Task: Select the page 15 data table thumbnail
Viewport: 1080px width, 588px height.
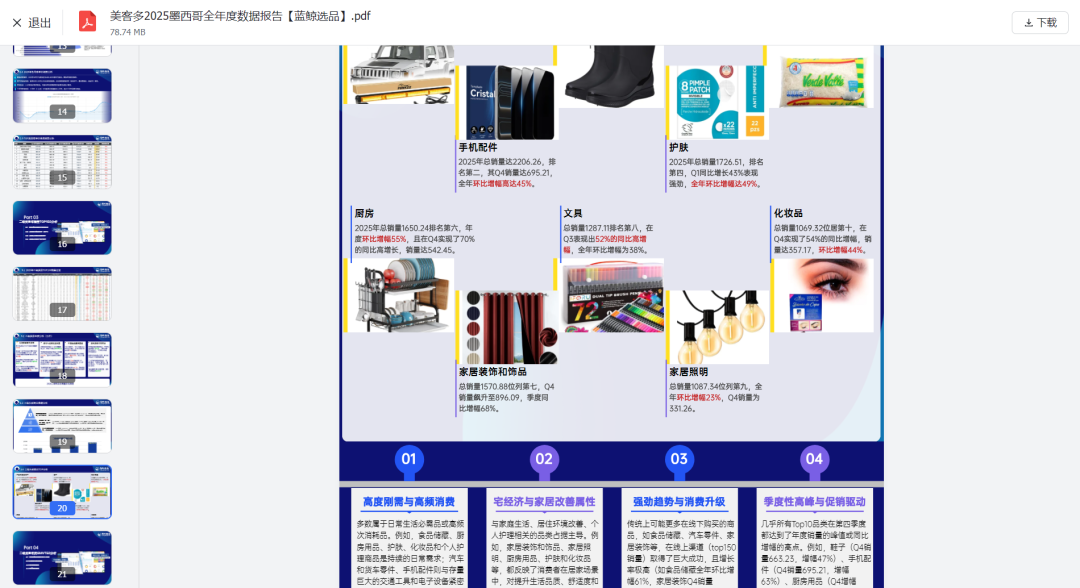Action: [x=62, y=161]
